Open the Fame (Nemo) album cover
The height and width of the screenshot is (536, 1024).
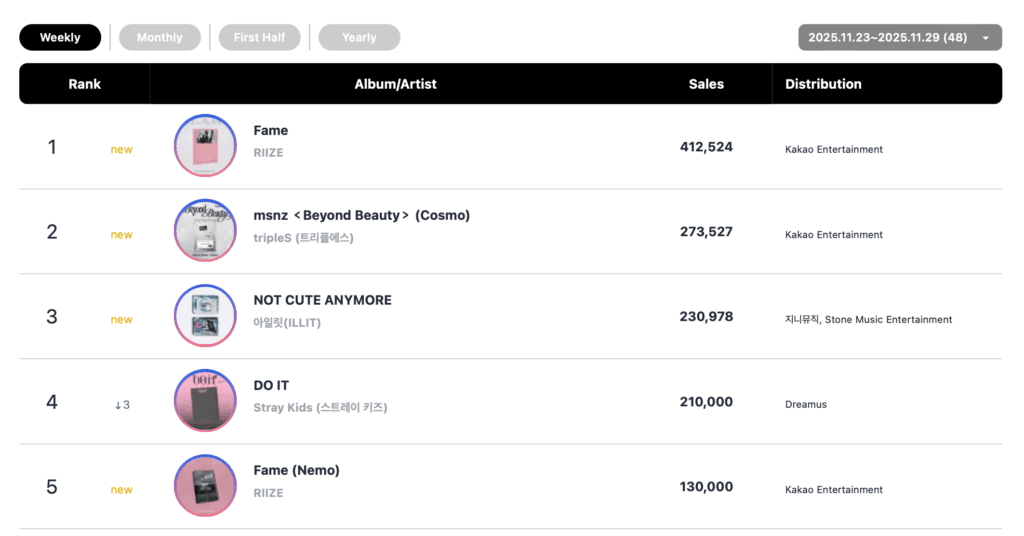pyautogui.click(x=205, y=487)
